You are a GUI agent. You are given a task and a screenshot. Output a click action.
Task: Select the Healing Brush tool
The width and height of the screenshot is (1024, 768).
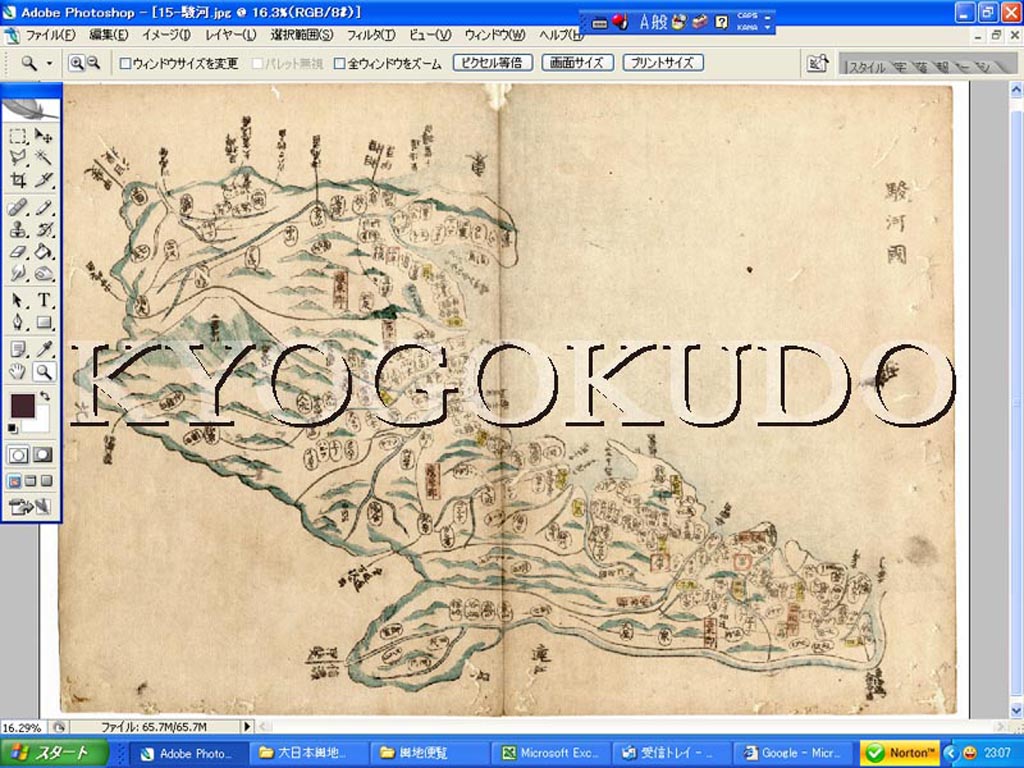18,208
